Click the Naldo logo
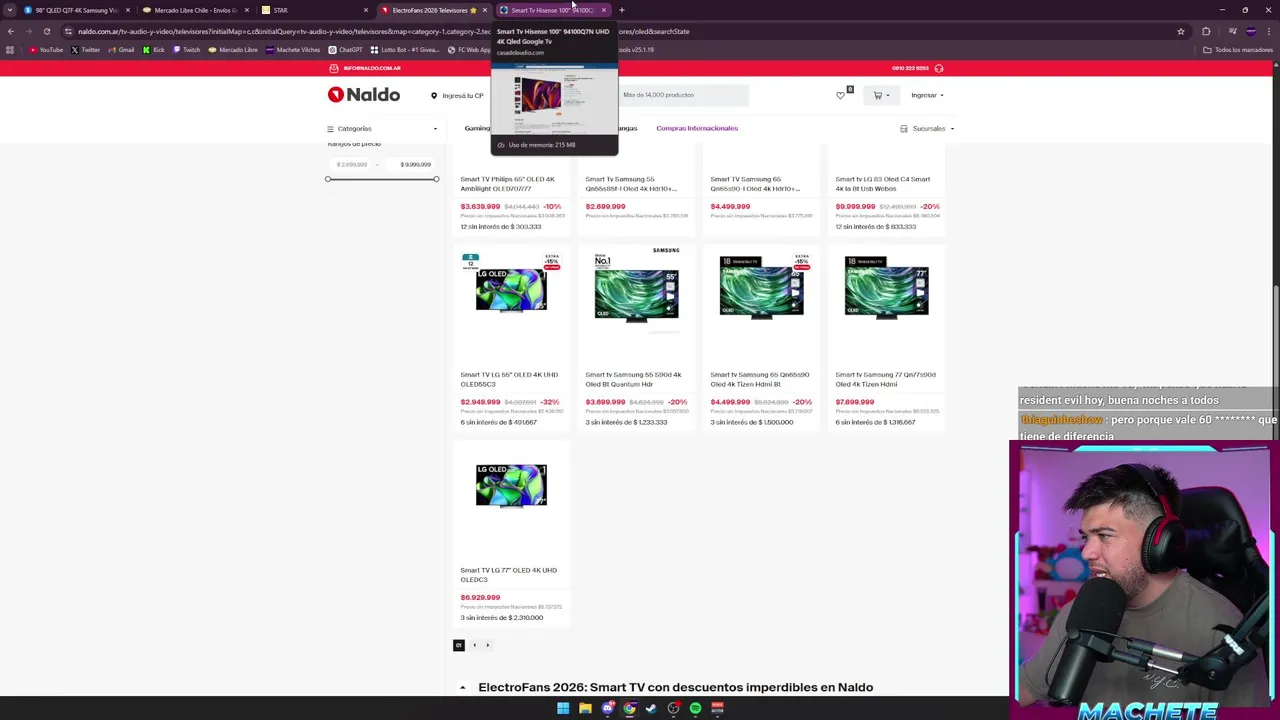The image size is (1280, 720). pyautogui.click(x=364, y=95)
